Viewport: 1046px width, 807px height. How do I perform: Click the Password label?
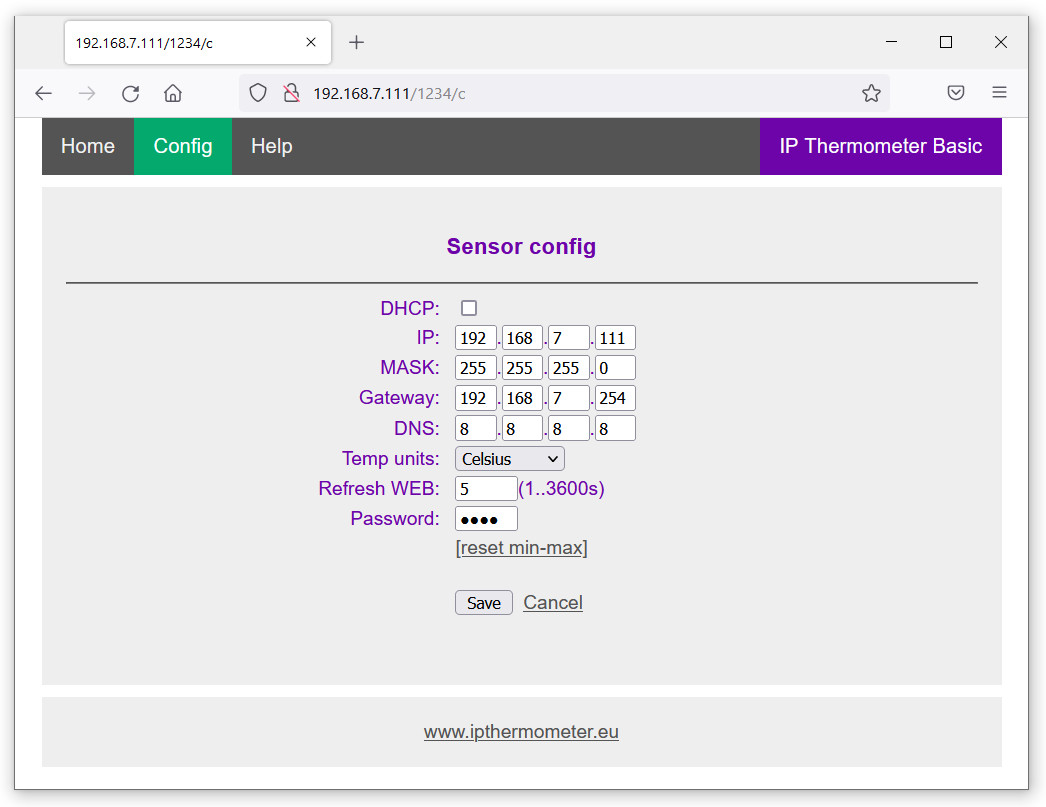(395, 519)
